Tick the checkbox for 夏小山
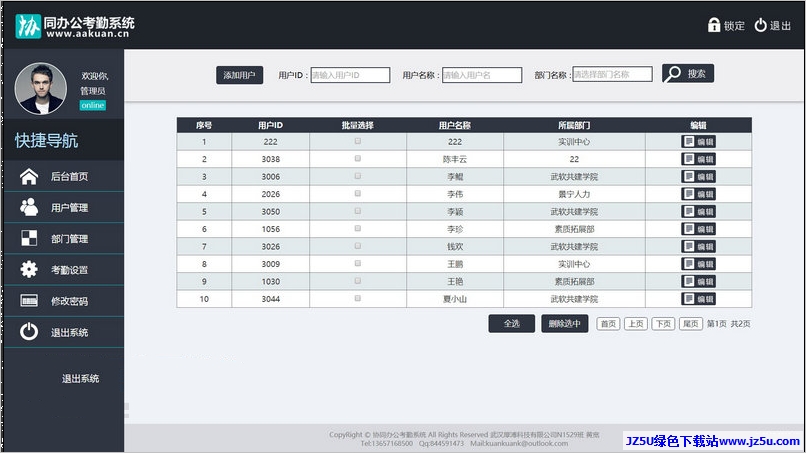The height and width of the screenshot is (453, 806). (358, 298)
